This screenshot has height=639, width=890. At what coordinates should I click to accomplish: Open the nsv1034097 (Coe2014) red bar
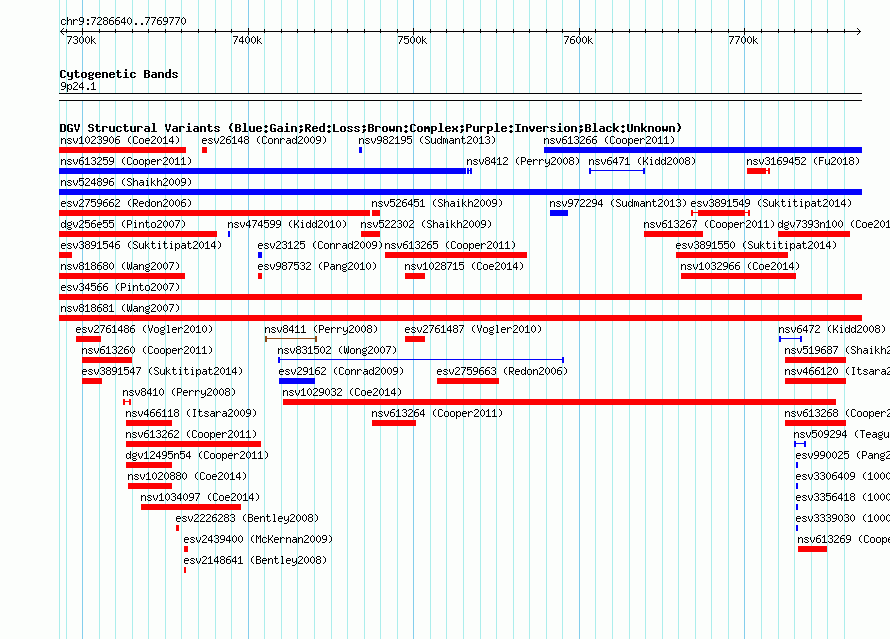pyautogui.click(x=191, y=507)
